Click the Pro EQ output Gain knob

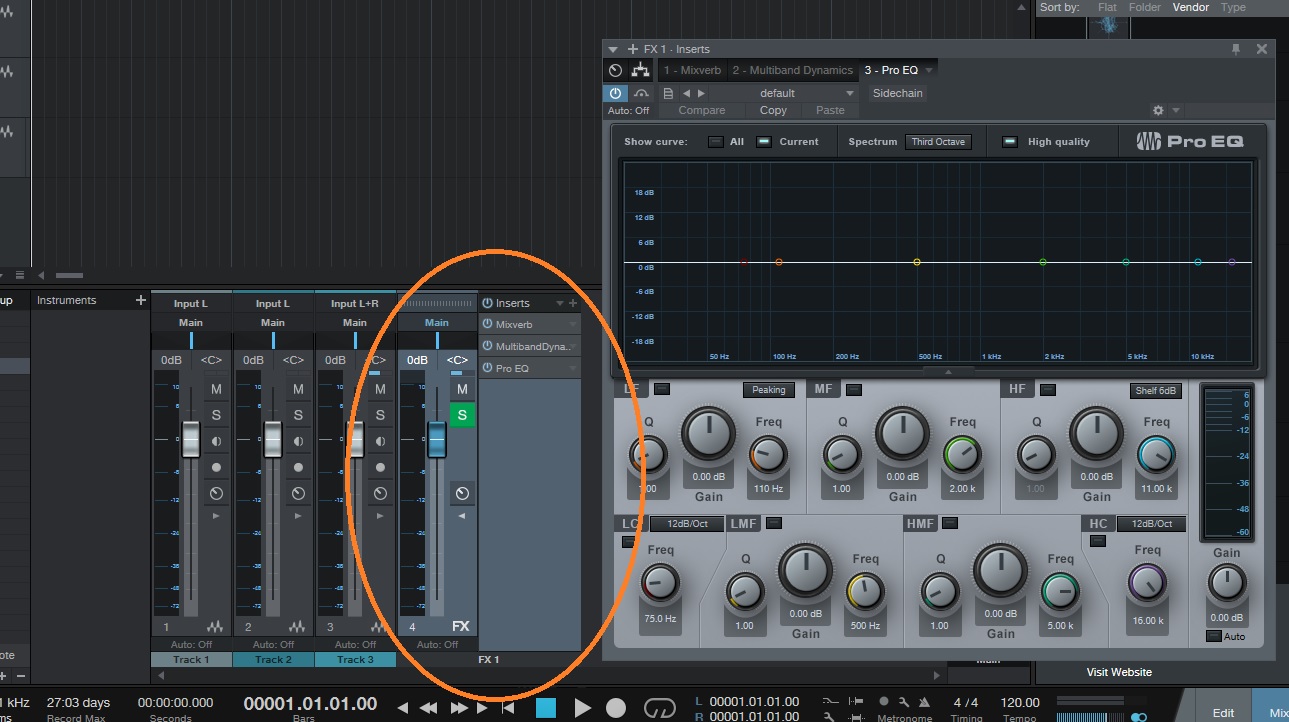(1227, 581)
